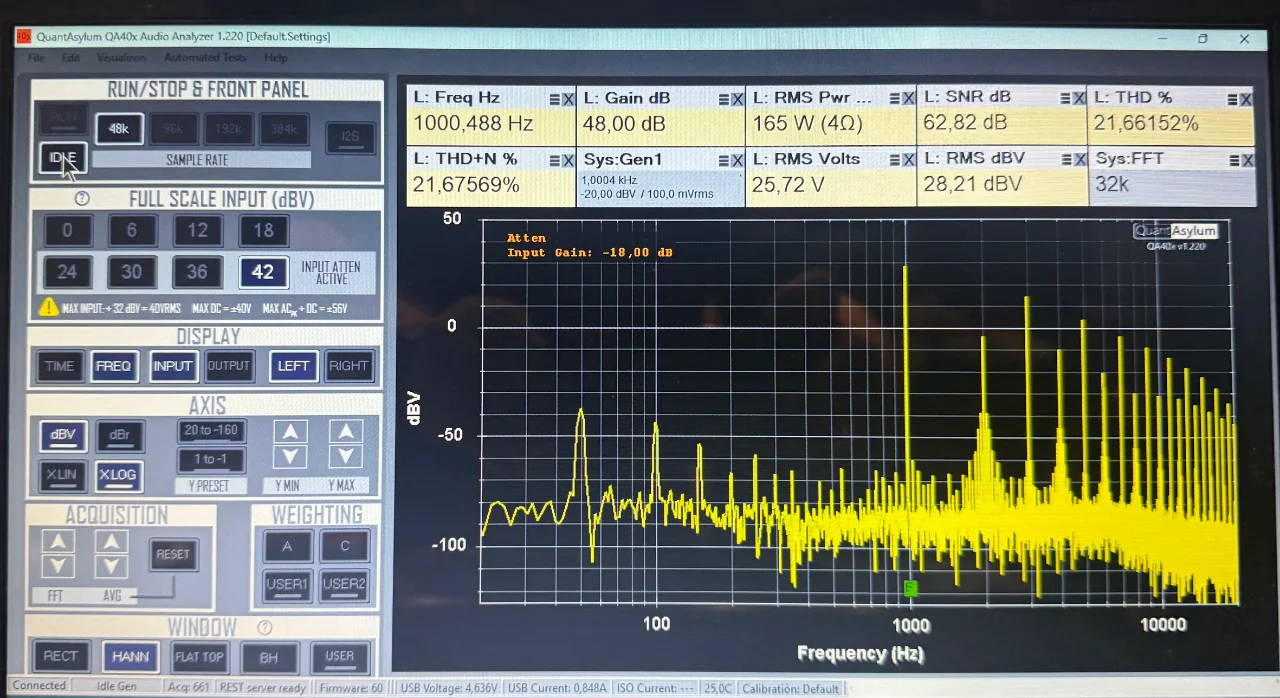This screenshot has height=698, width=1280.
Task: Close the L: Gain dB measurement tile
Action: pos(738,99)
